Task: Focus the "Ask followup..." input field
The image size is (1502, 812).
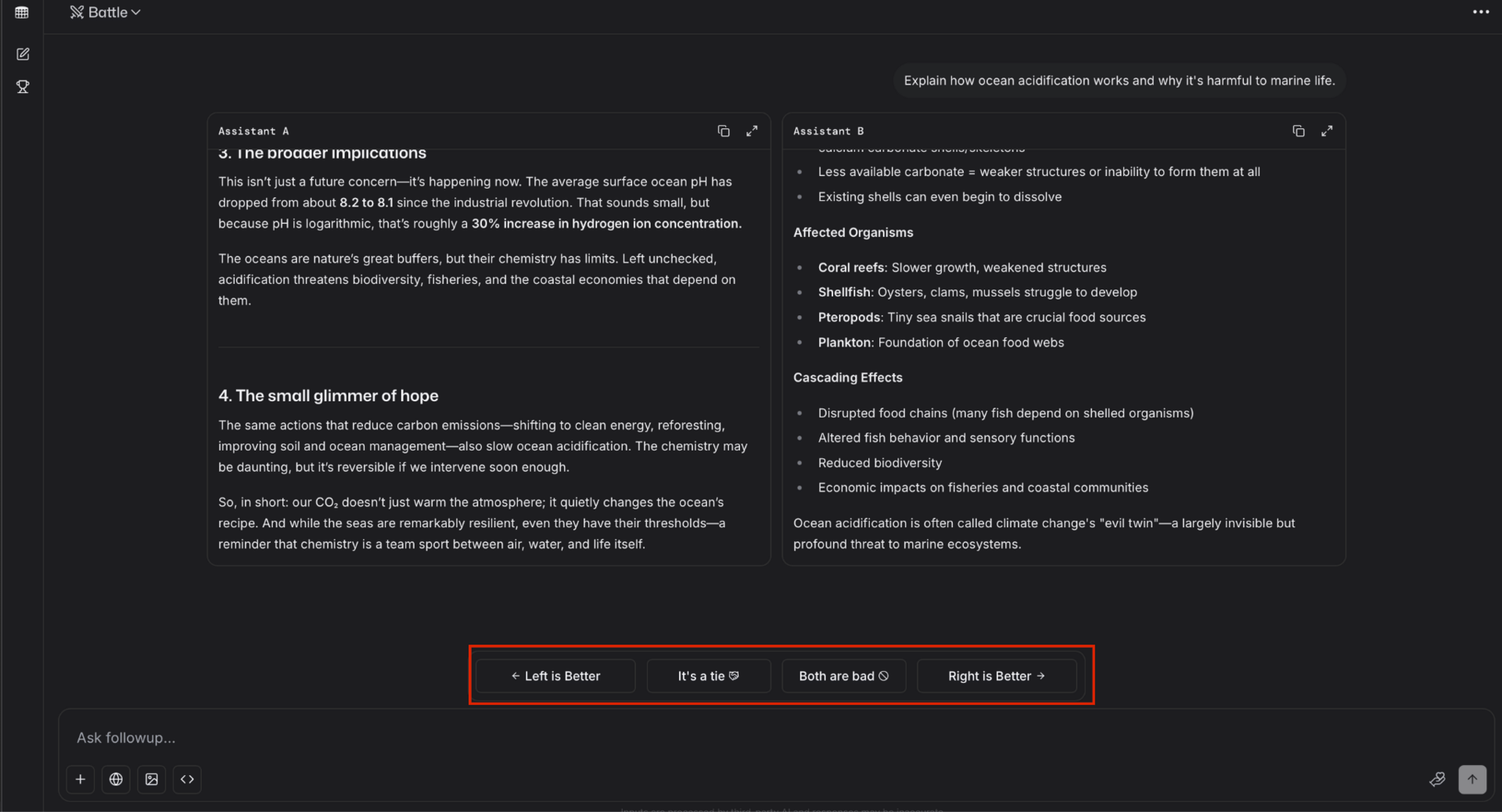Action: click(x=704, y=738)
